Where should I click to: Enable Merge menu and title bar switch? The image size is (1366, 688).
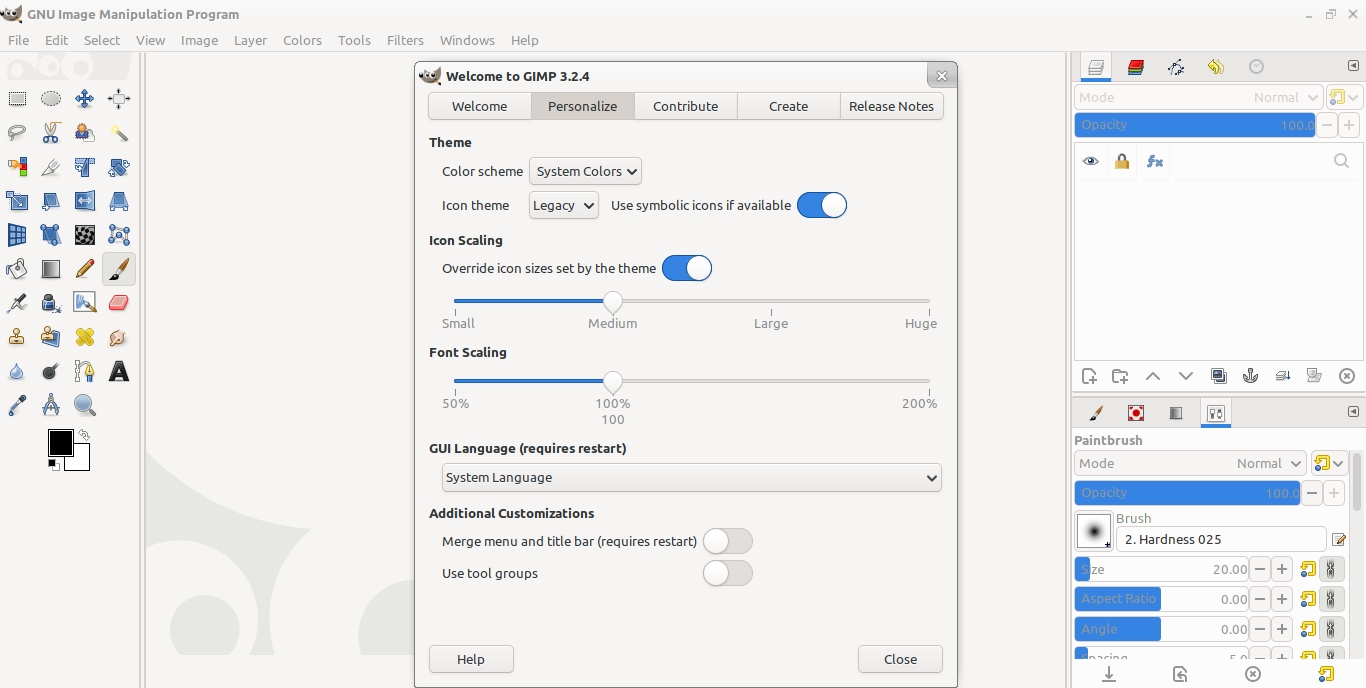pos(728,541)
